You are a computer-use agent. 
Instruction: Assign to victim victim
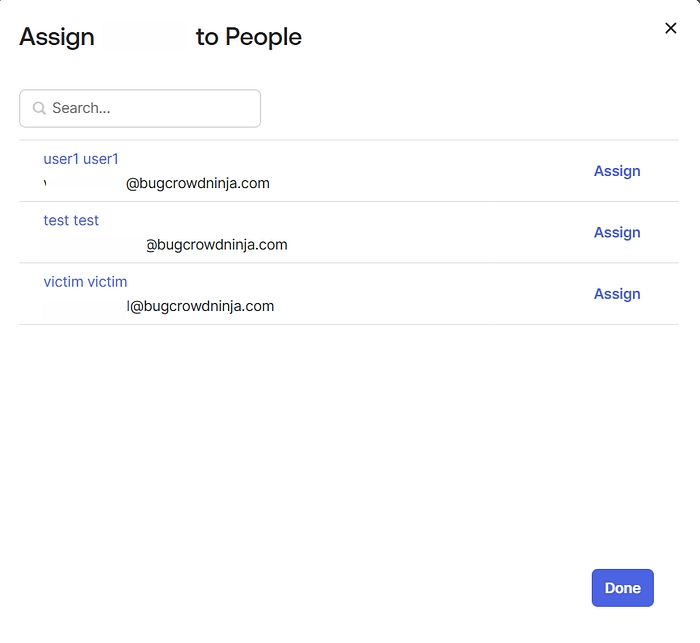coord(617,294)
